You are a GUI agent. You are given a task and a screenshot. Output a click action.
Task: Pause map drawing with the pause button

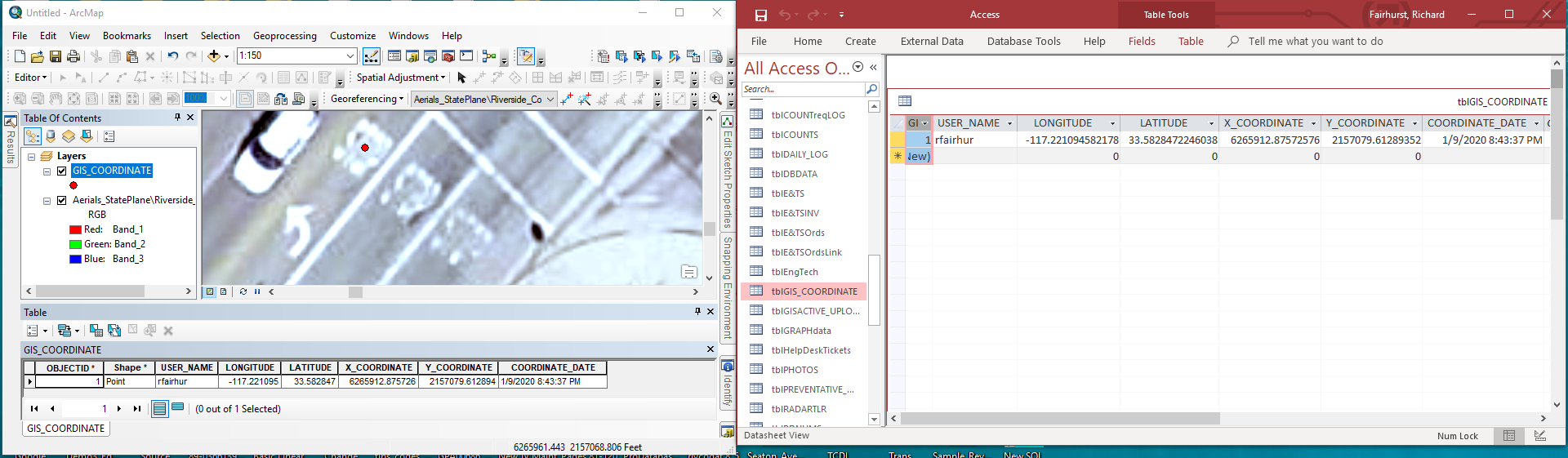[257, 291]
